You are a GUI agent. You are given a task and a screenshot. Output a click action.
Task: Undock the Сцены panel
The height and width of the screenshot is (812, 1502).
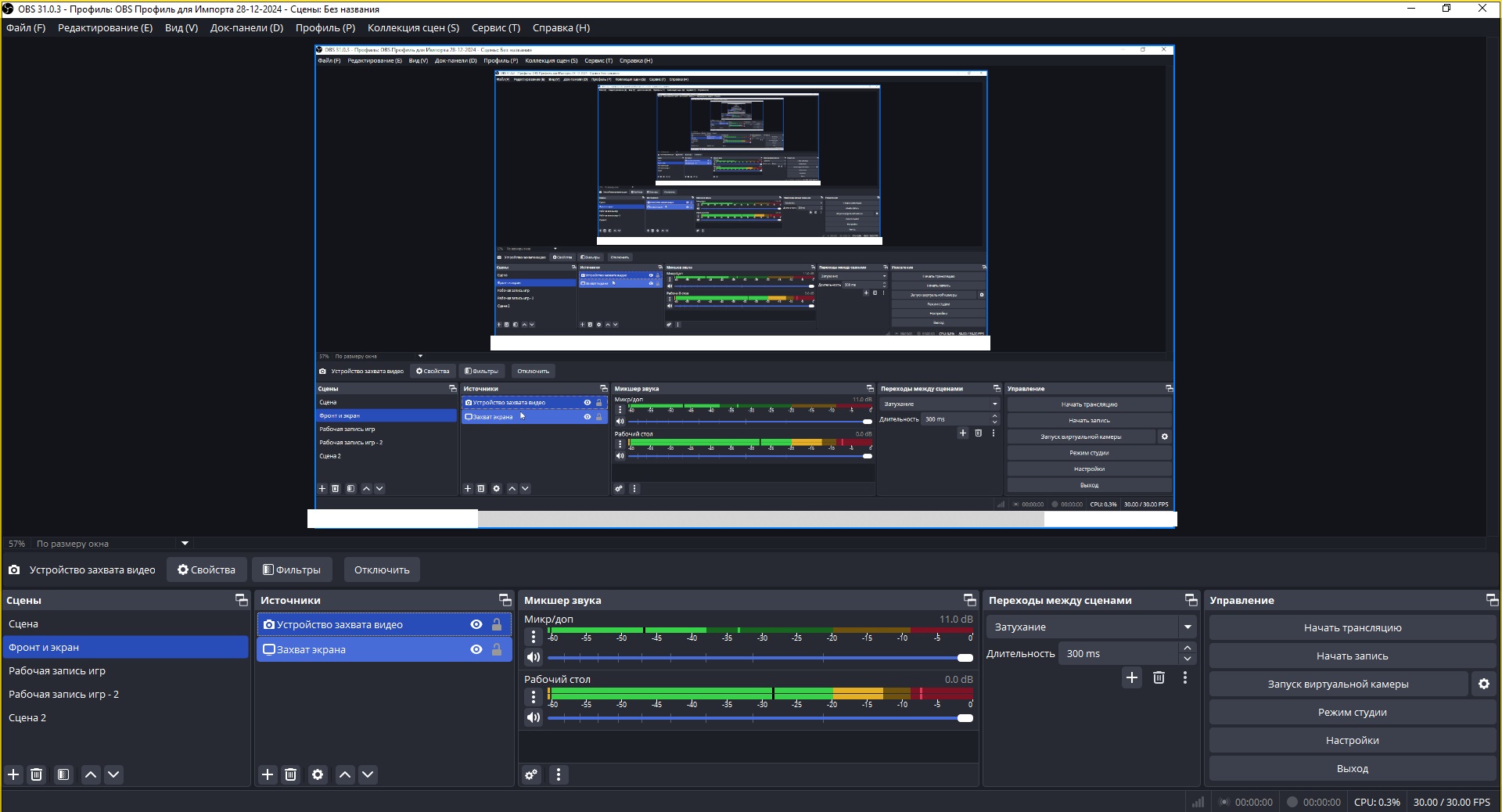click(242, 600)
